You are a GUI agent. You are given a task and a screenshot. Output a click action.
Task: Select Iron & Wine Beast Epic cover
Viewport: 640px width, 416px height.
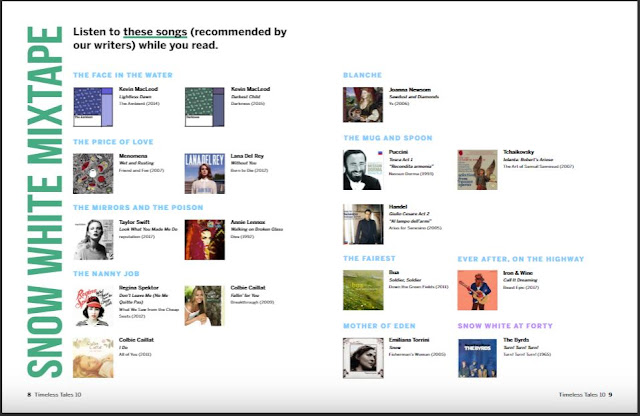477,290
